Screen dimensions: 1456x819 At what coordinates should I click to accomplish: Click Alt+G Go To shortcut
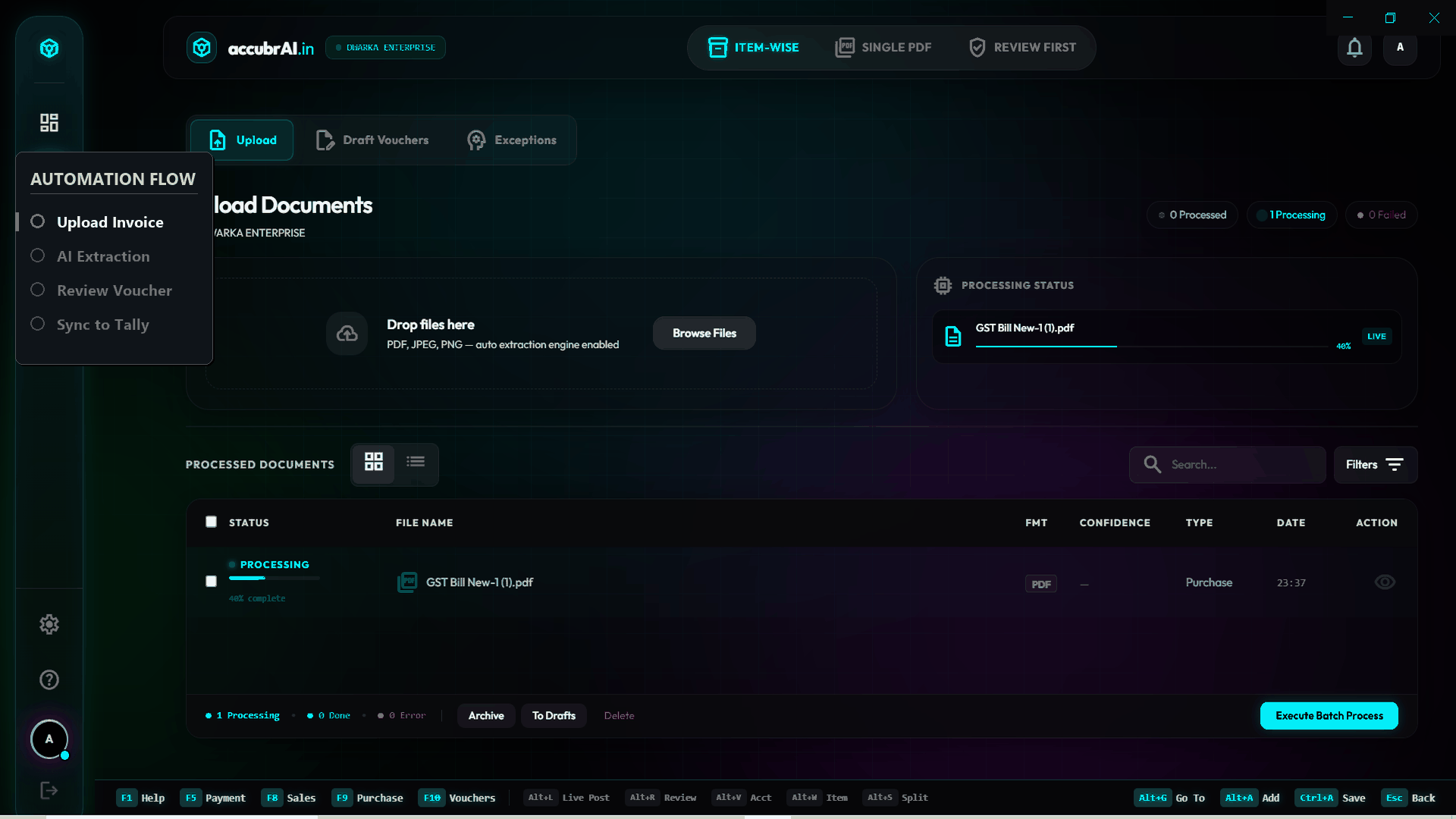(1170, 798)
